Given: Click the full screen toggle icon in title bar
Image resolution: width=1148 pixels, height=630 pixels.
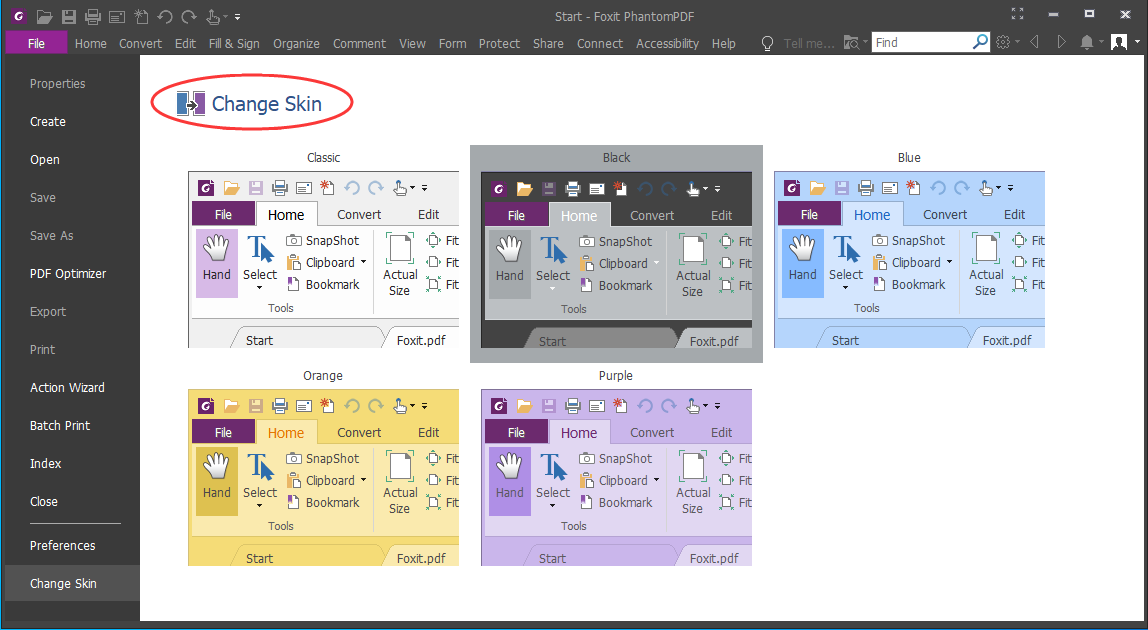Looking at the screenshot, I should coord(1017,13).
